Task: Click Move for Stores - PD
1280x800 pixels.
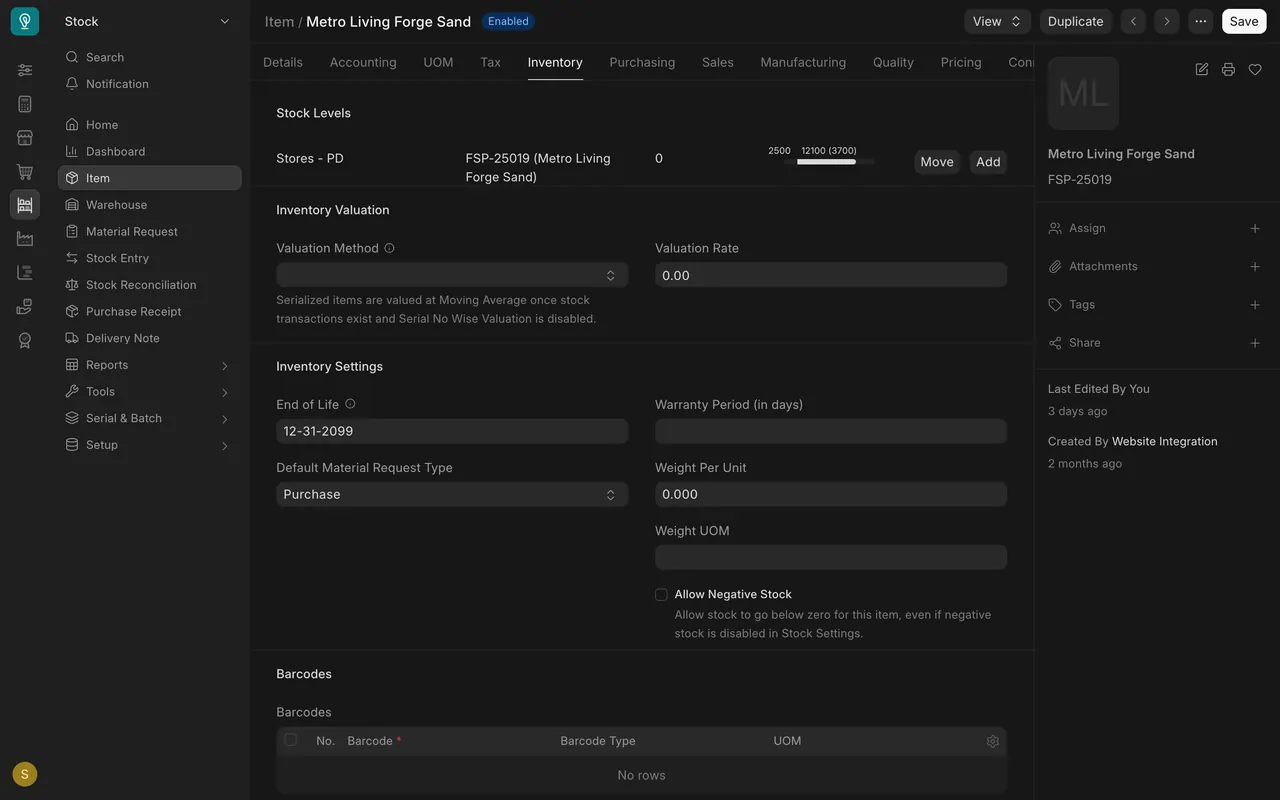Action: coord(937,162)
